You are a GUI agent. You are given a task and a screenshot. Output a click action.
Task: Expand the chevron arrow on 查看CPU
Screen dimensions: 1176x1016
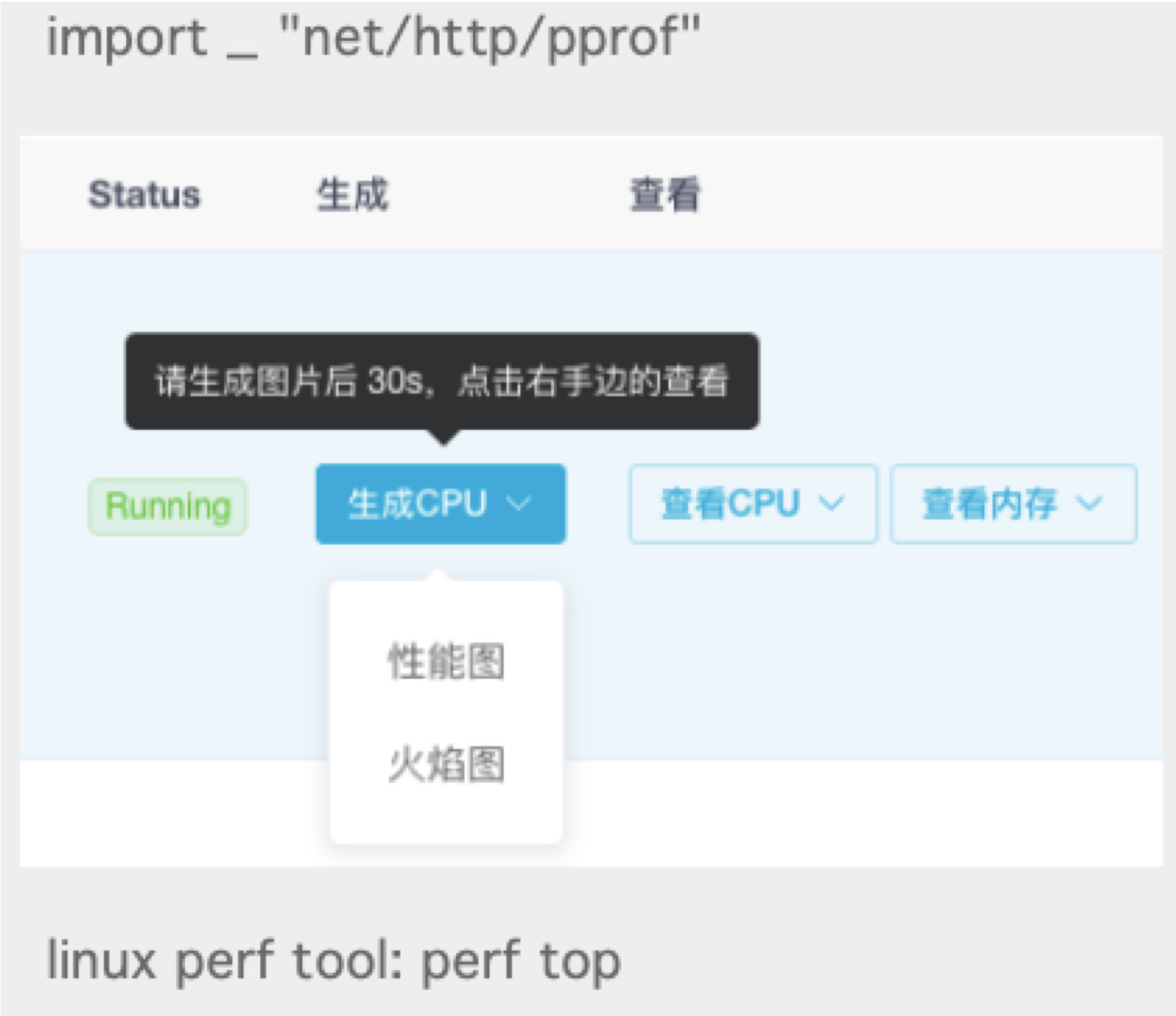tap(831, 503)
